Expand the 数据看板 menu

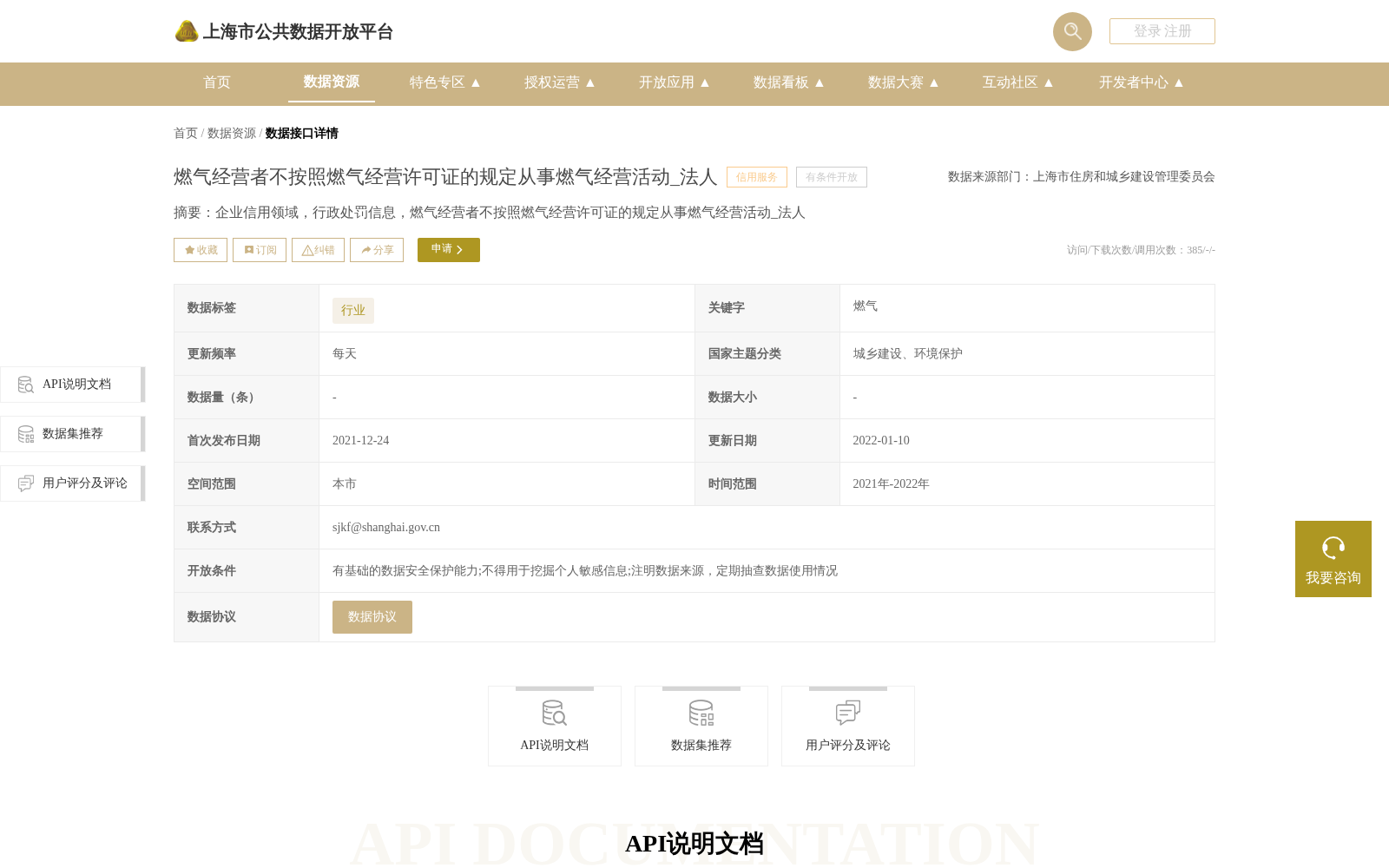789,82
